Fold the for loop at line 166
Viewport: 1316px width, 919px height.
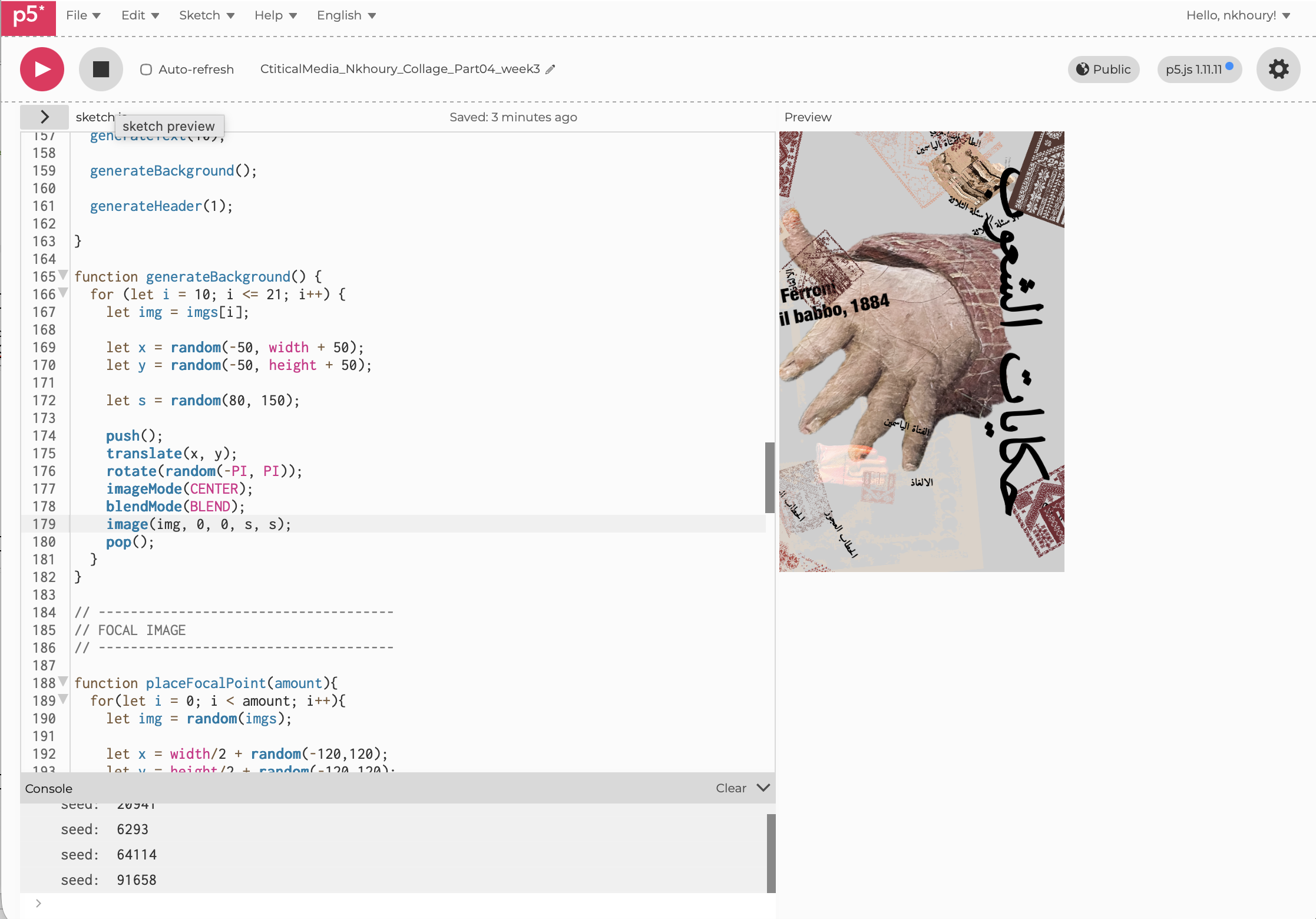tap(64, 293)
